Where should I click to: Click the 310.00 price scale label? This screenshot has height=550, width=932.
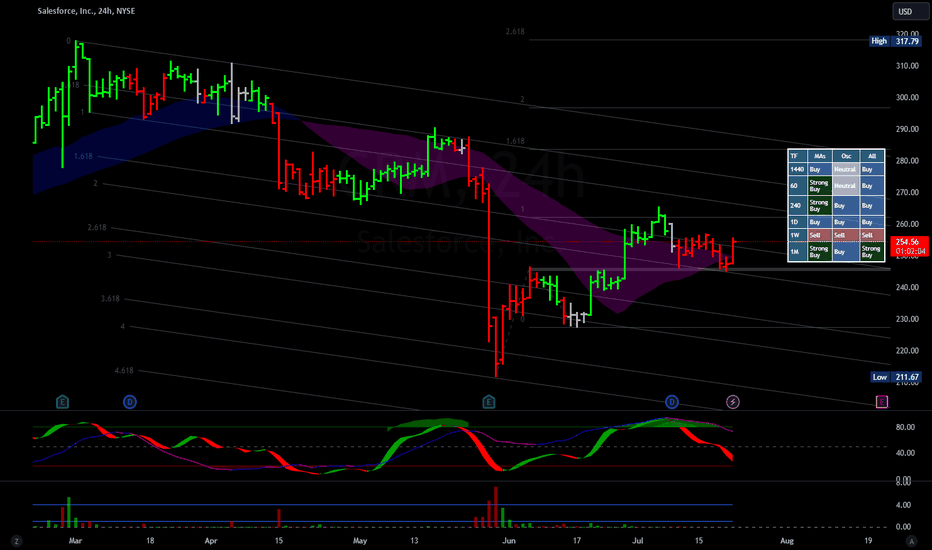coord(907,66)
